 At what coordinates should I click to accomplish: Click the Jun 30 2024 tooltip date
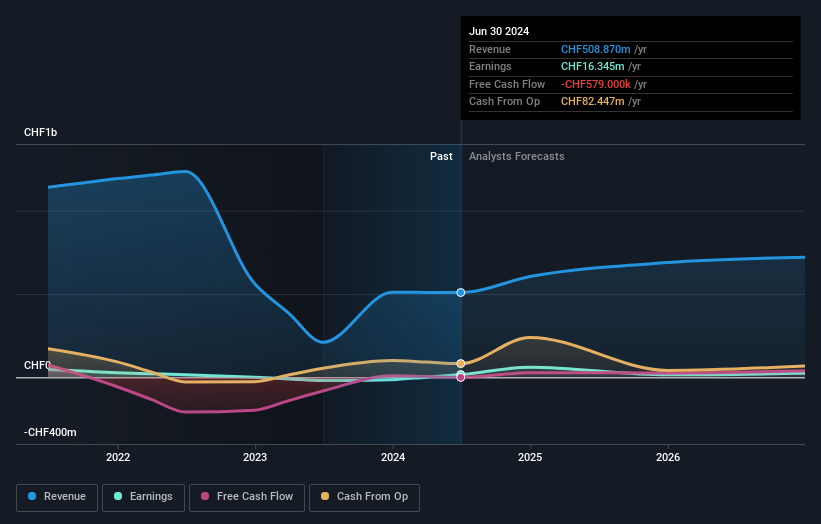coord(499,31)
